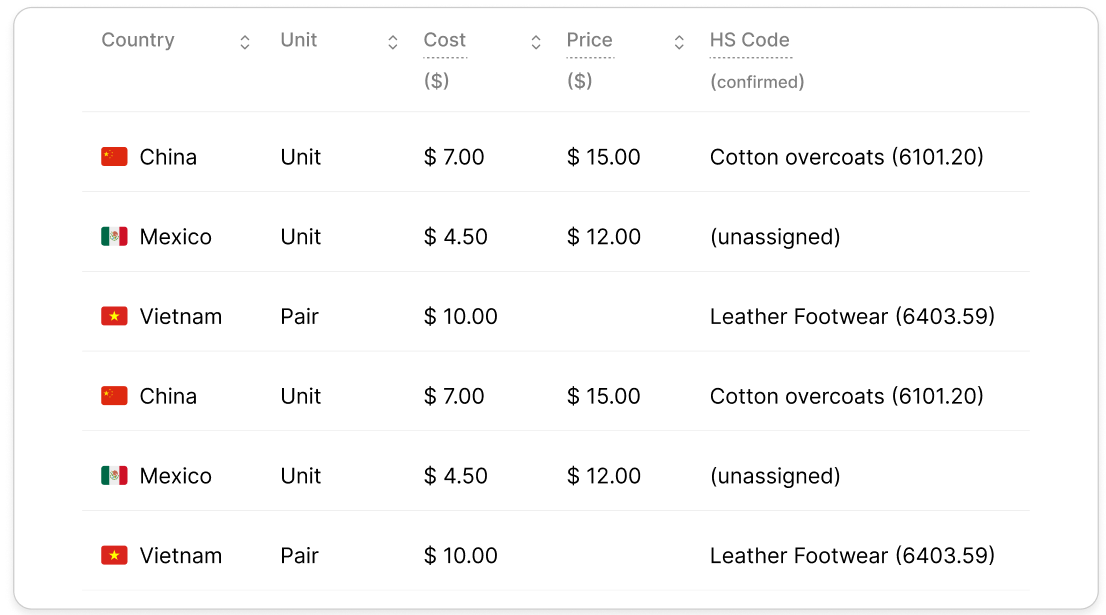Toggle sort arrows for the Cost column
The image size is (1106, 615).
(x=536, y=42)
